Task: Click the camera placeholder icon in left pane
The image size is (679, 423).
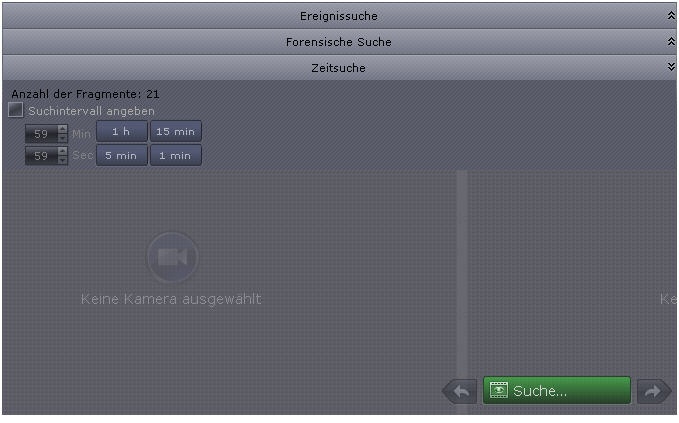Action: point(172,258)
